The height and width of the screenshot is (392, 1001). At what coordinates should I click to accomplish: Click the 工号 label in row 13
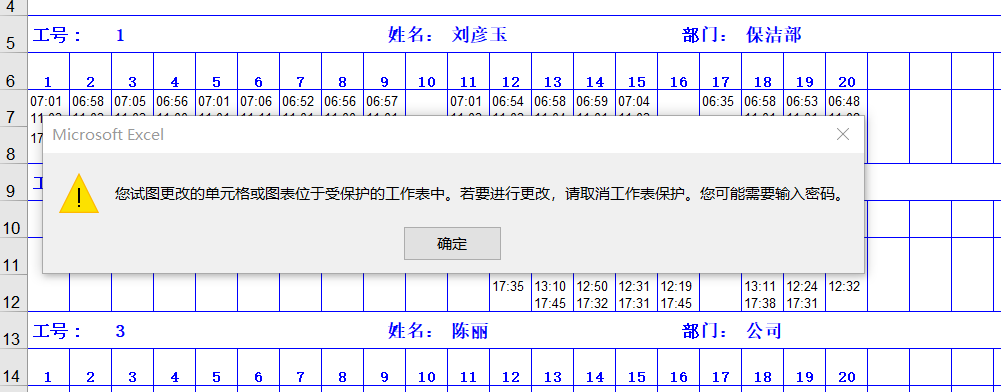(x=57, y=331)
